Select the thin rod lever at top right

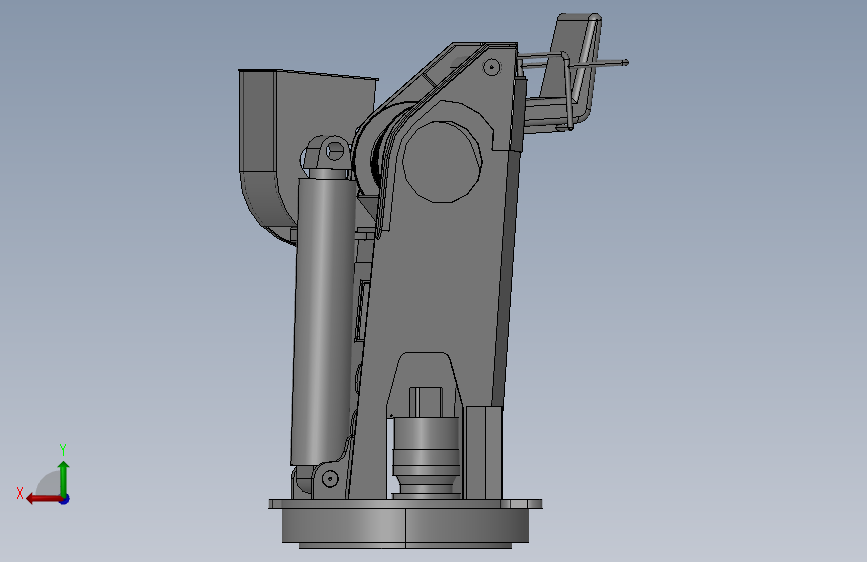point(575,62)
